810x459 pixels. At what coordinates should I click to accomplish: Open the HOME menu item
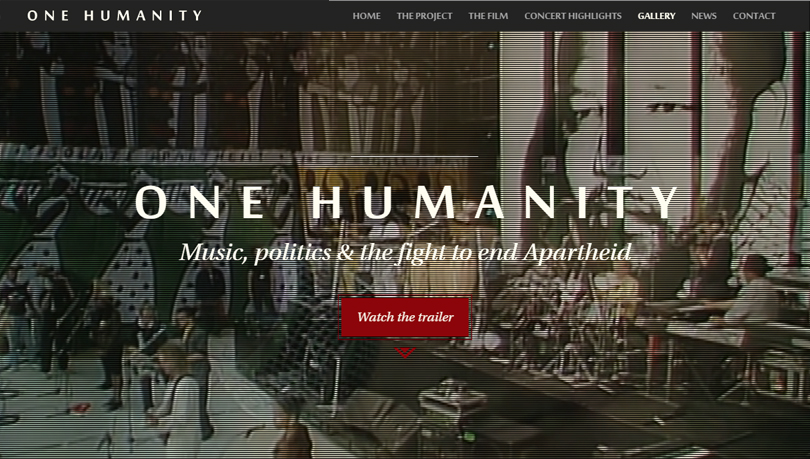tap(367, 16)
